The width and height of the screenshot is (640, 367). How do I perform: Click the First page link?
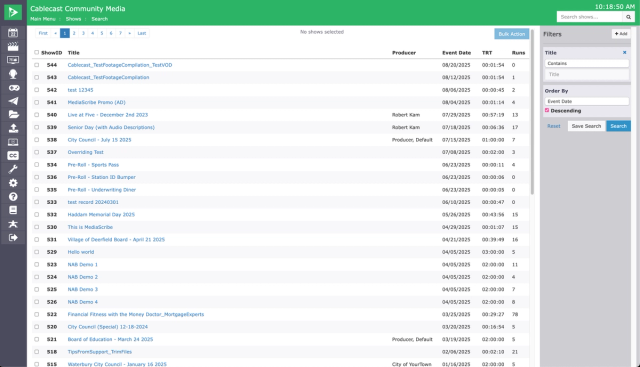pos(43,33)
